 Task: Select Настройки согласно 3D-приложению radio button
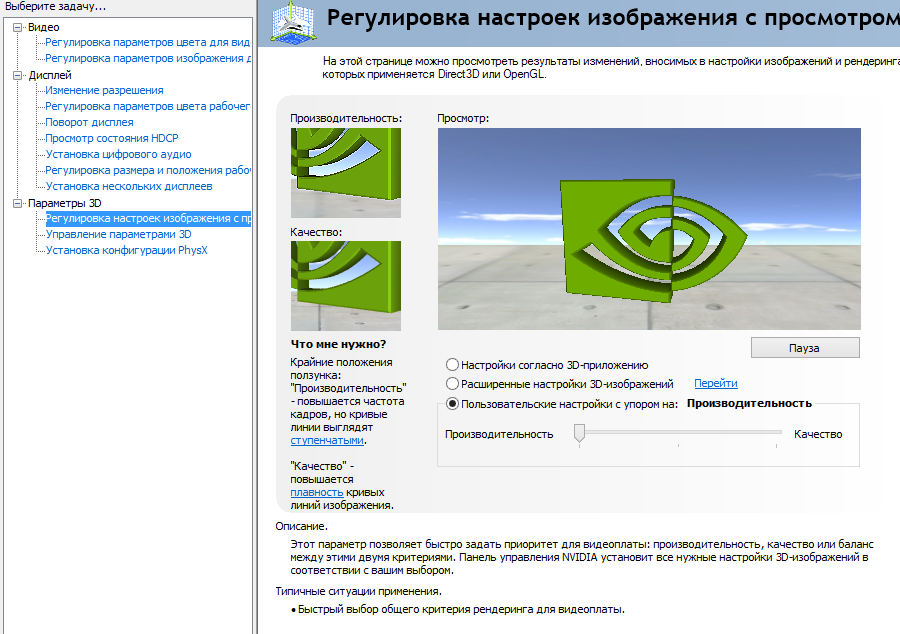point(452,365)
